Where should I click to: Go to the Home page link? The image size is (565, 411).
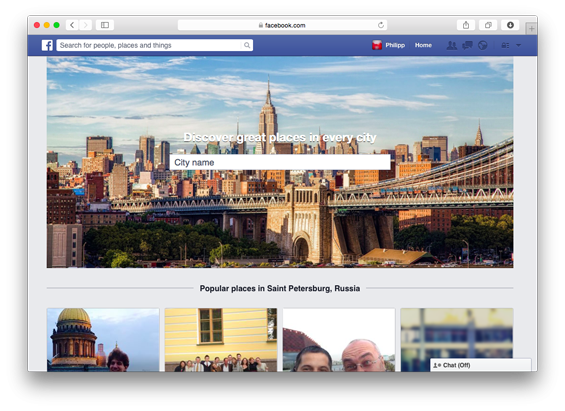(423, 45)
